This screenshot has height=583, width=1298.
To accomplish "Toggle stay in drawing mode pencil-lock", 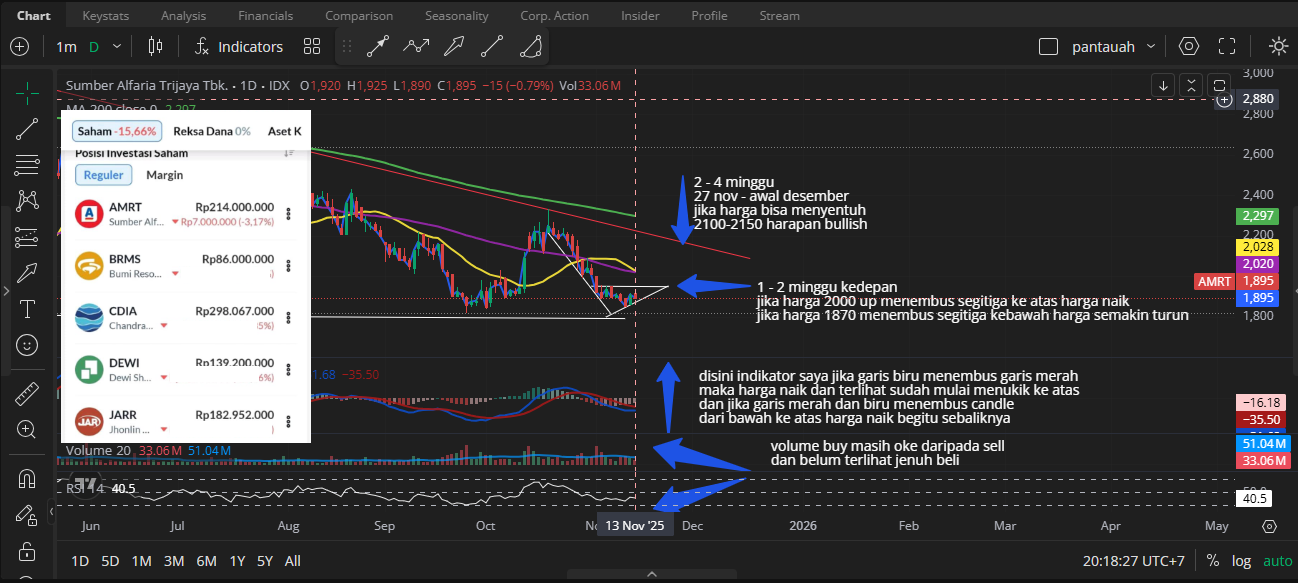I will (x=27, y=514).
